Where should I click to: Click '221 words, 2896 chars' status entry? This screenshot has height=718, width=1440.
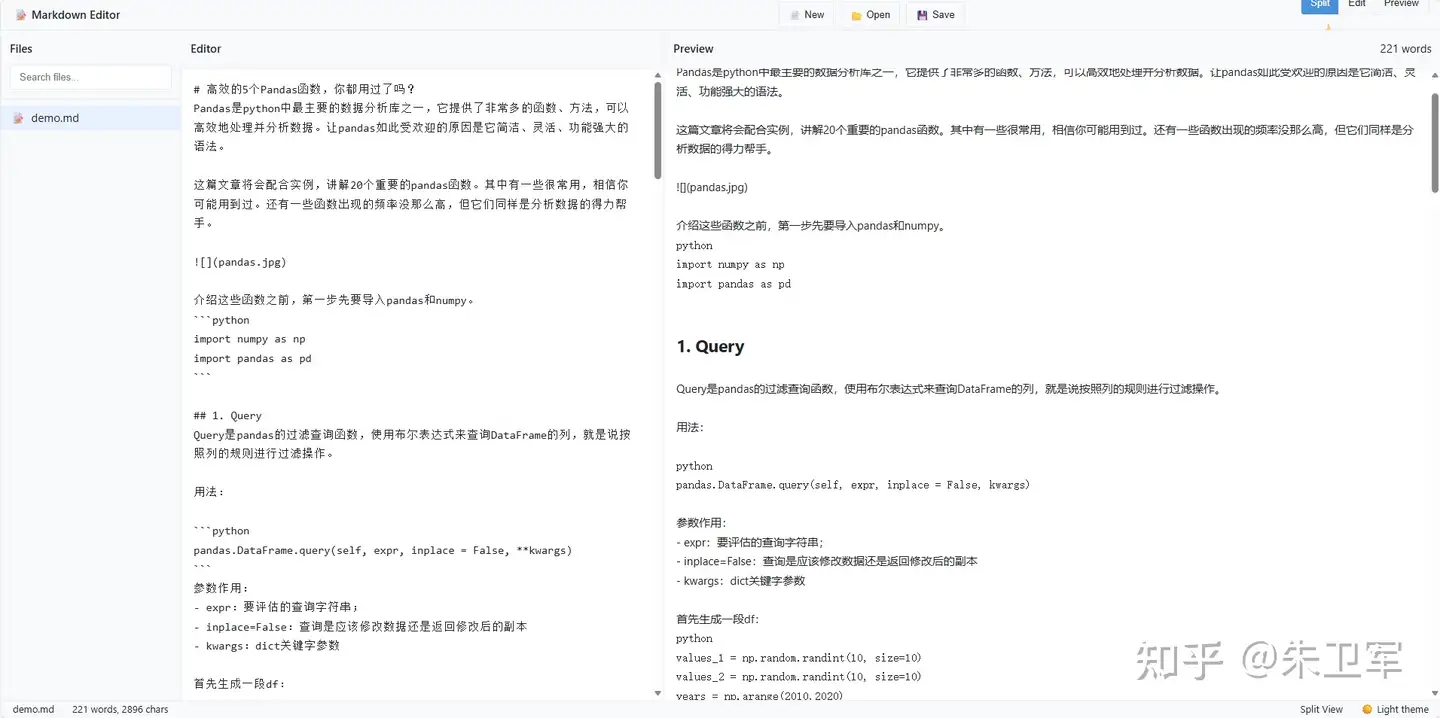coord(120,709)
